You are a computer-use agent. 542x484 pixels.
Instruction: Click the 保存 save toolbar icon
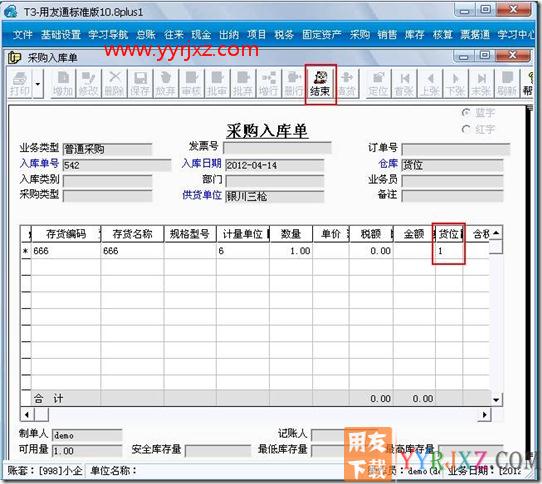click(x=140, y=84)
